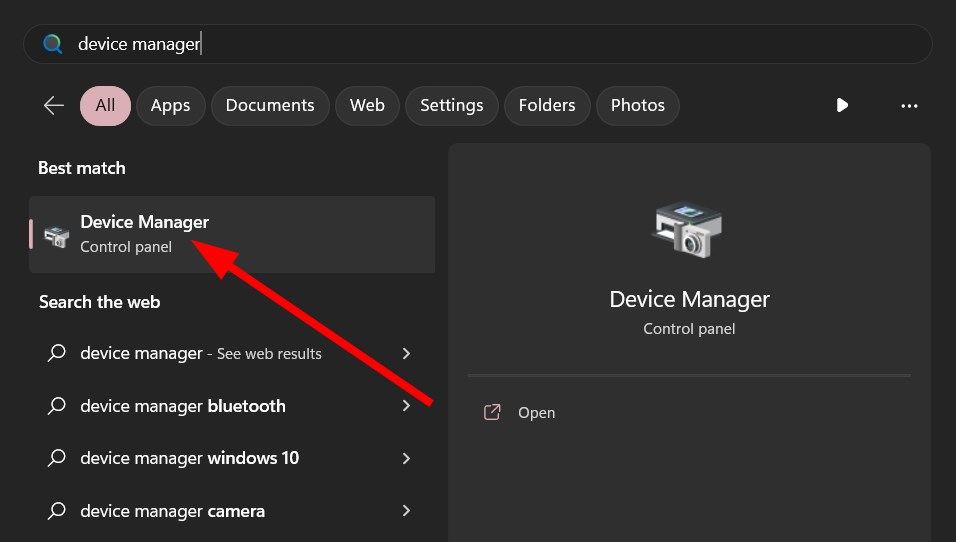Go back using the left arrow
Image resolution: width=956 pixels, height=542 pixels.
54,105
